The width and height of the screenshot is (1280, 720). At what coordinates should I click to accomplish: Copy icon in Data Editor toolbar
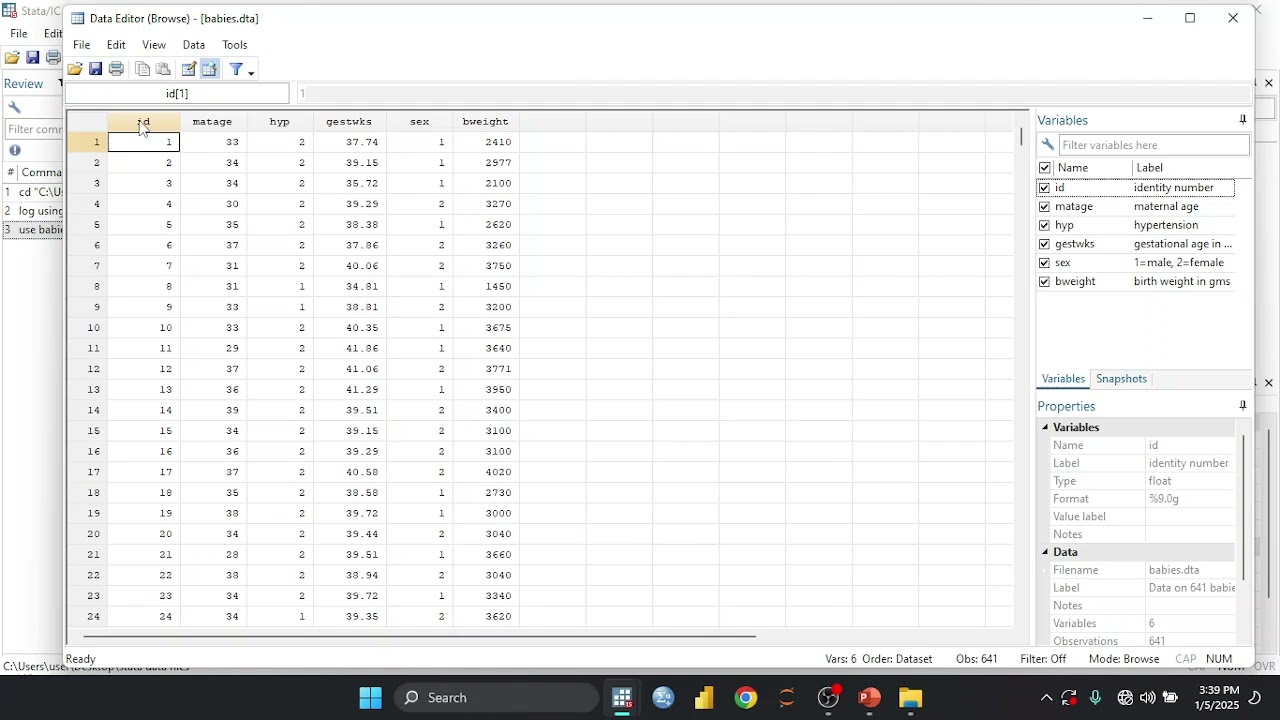pyautogui.click(x=143, y=70)
